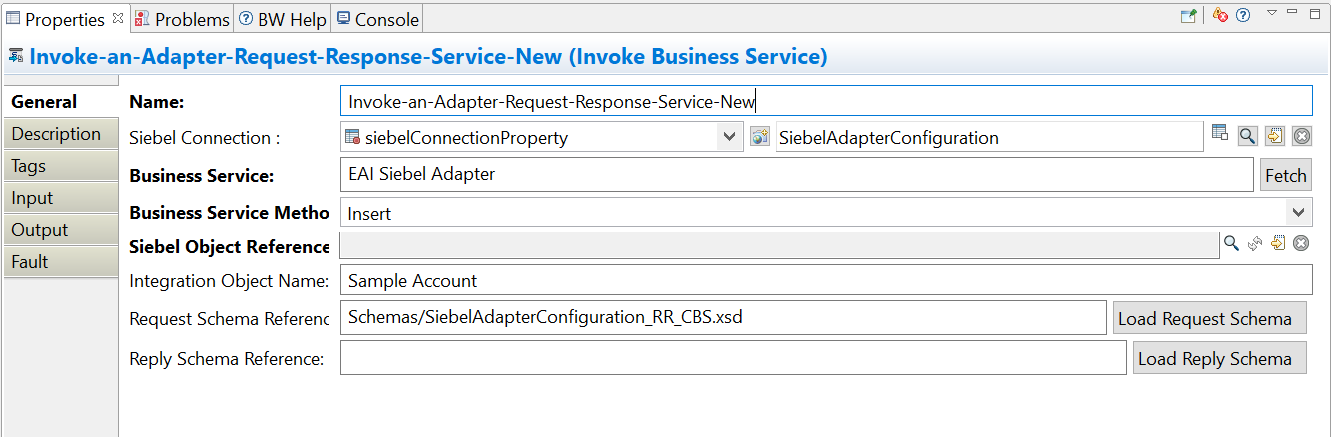Open the BW Help tab
This screenshot has height=437, width=1331.
[x=283, y=19]
